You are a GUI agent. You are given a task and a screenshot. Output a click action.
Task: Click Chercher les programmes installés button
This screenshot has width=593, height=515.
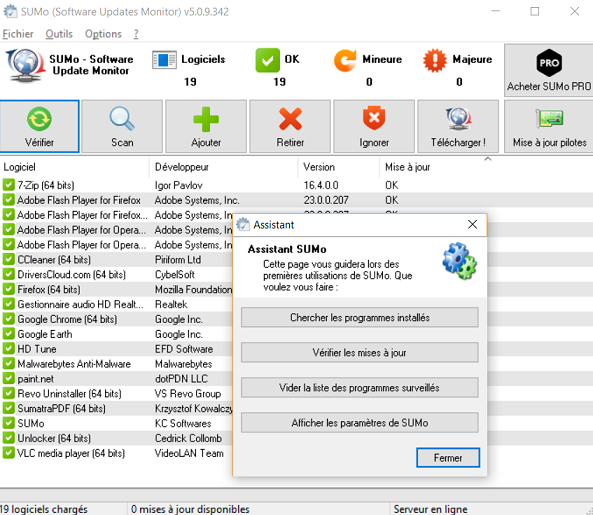point(360,317)
